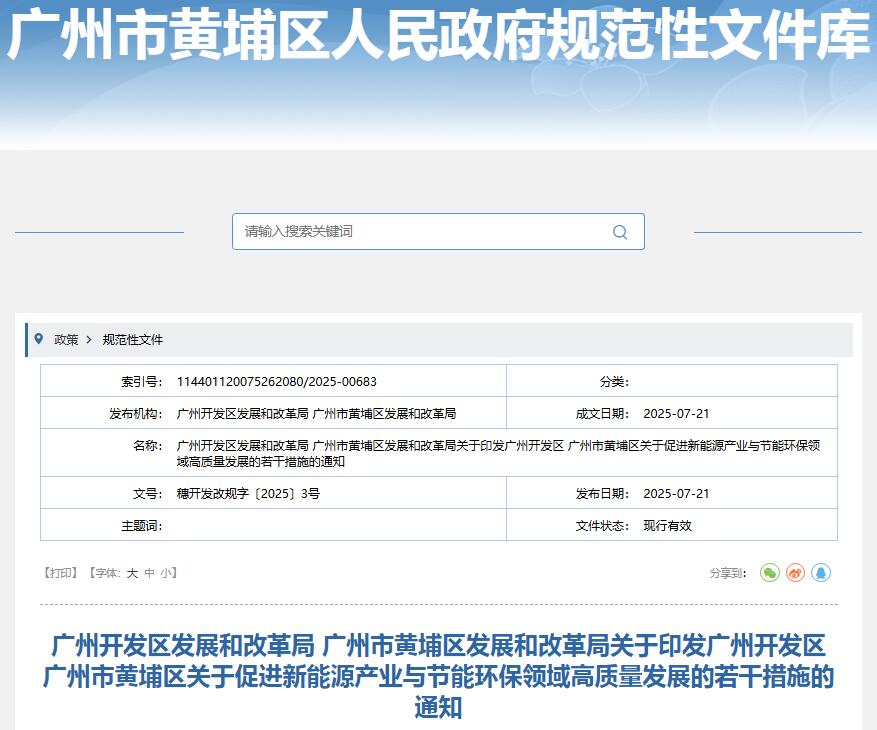Share the document via QQ
Viewport: 877px width, 730px height.
821,572
